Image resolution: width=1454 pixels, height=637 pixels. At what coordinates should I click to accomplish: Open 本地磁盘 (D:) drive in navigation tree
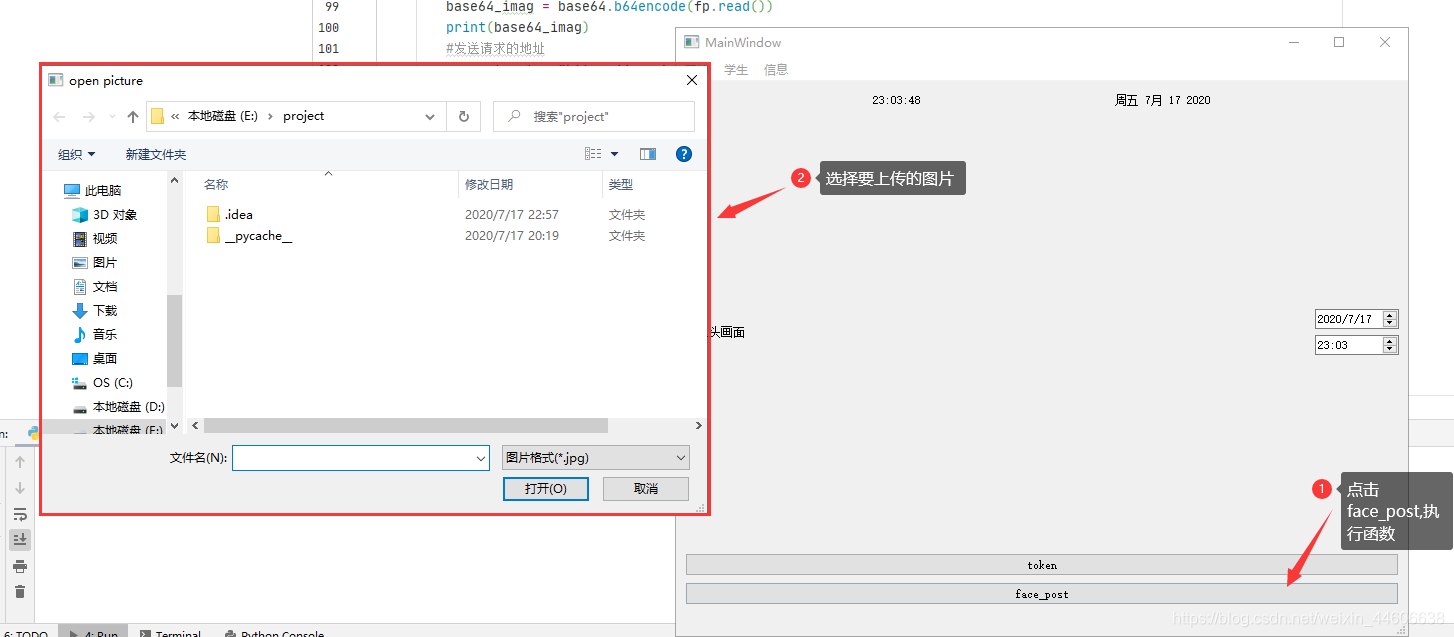click(119, 407)
